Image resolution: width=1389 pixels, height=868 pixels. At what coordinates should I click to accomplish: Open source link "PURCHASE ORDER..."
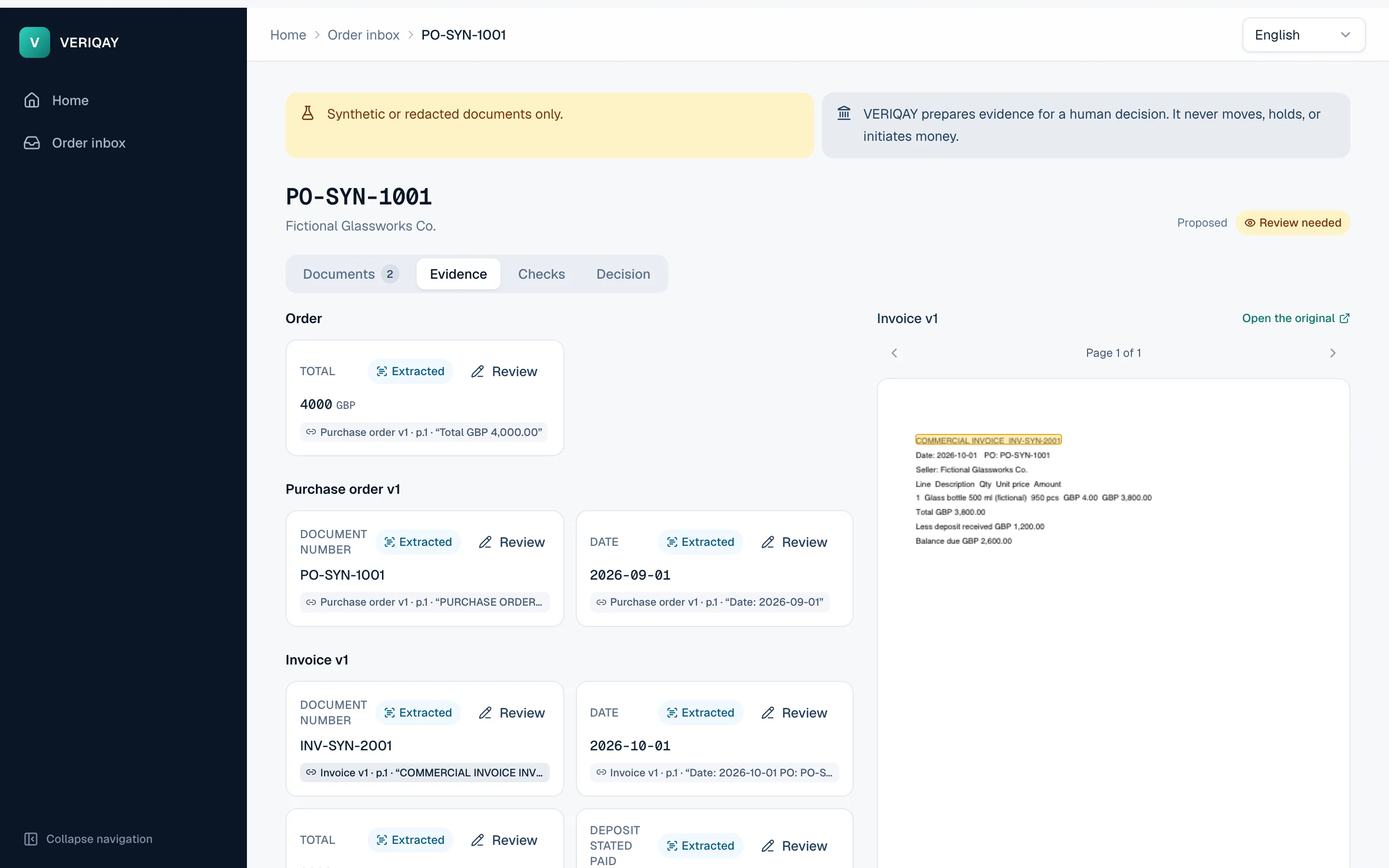pos(425,602)
